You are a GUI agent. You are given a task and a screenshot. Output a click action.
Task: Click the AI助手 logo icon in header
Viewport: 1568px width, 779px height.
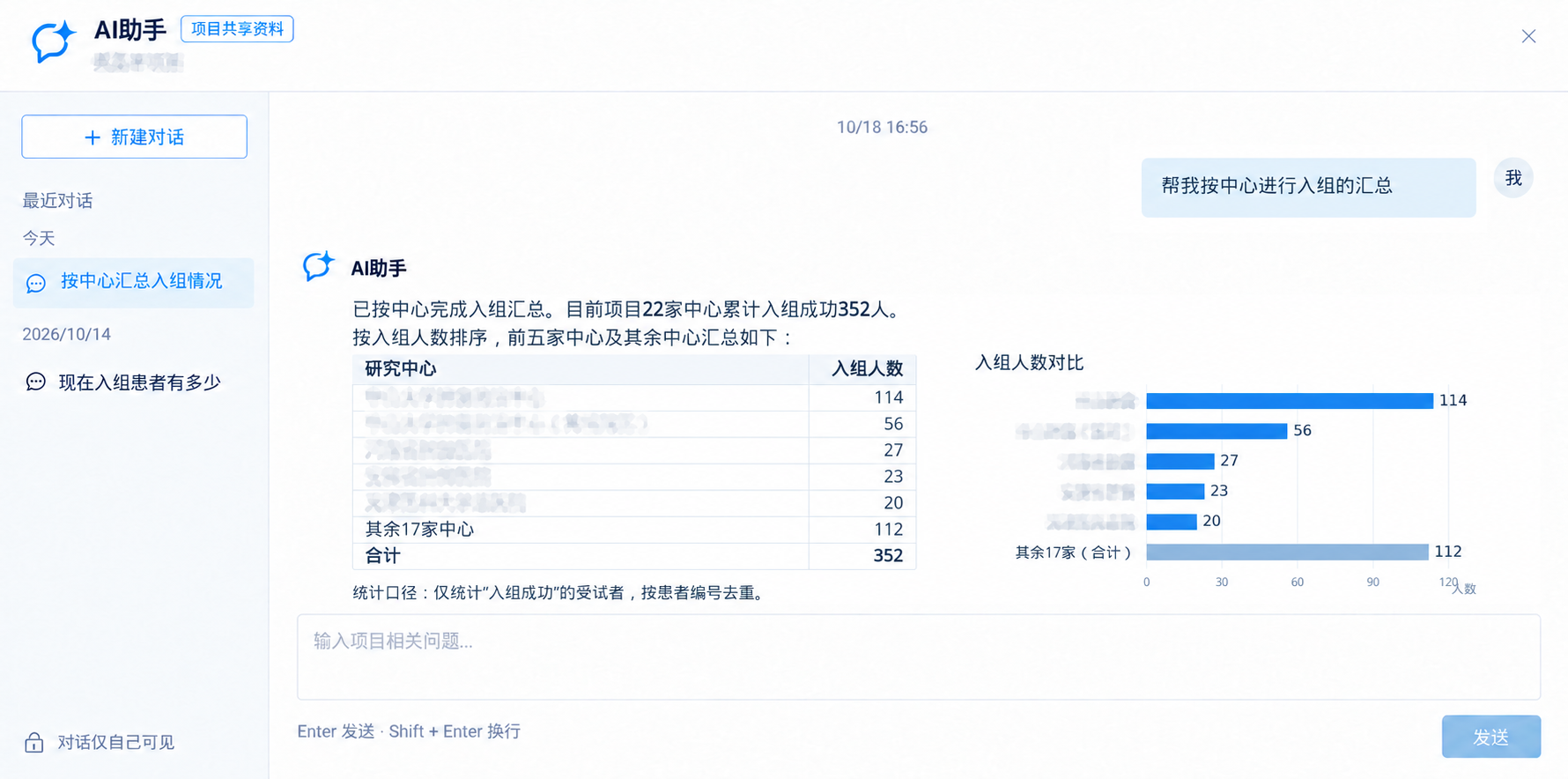[x=54, y=41]
